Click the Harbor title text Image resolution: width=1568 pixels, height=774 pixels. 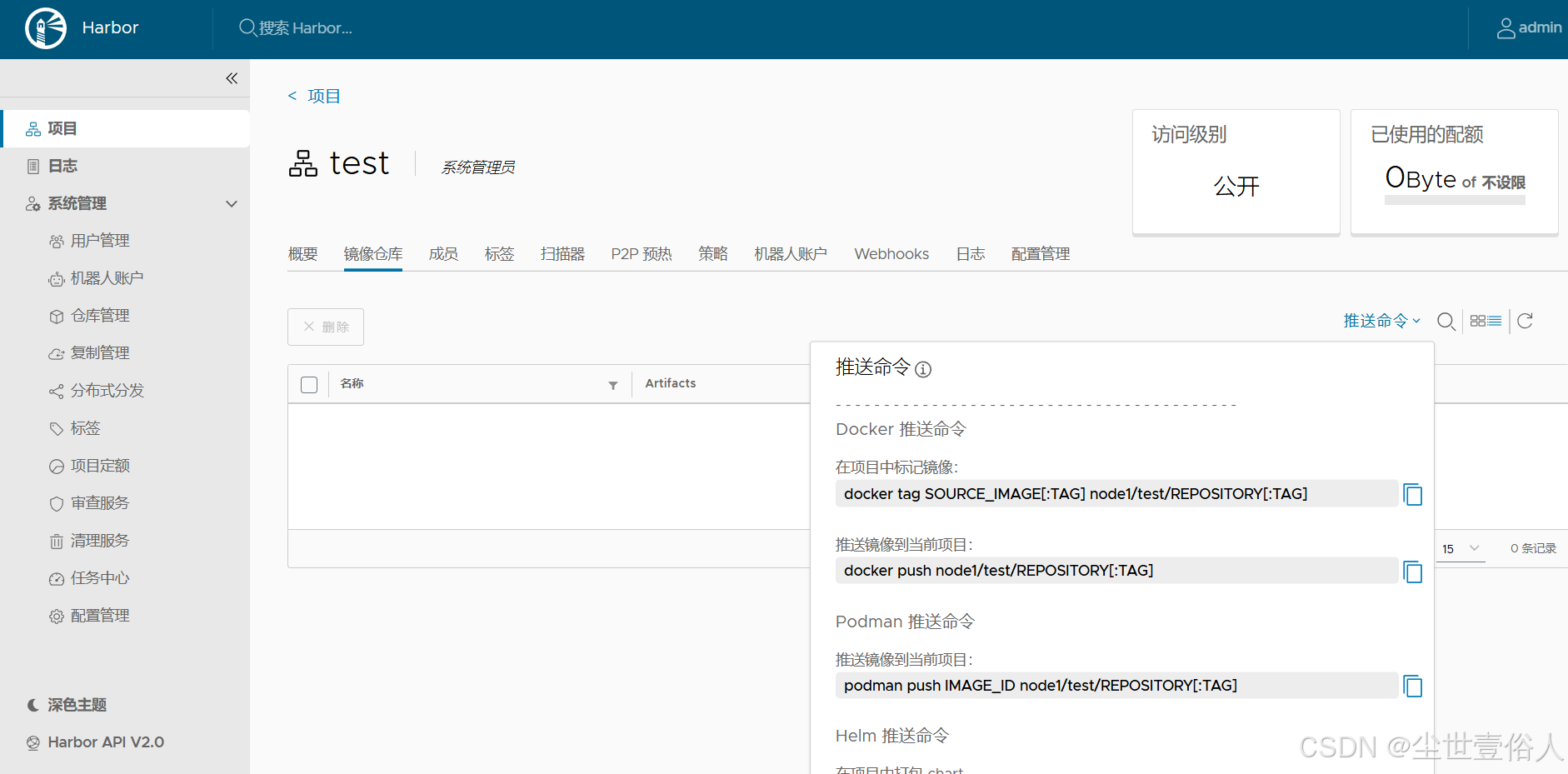pos(110,27)
